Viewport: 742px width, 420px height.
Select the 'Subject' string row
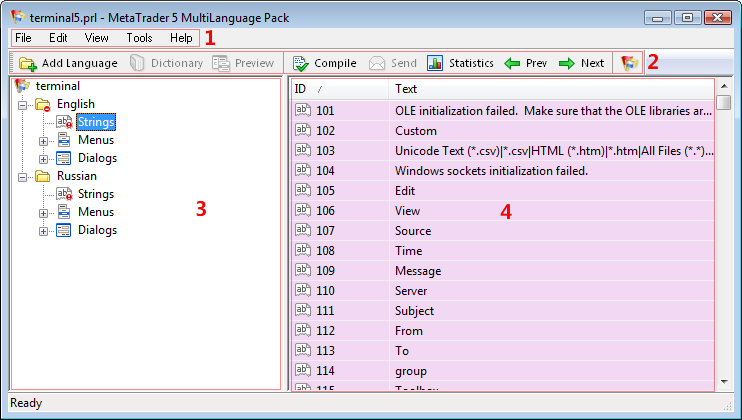[502, 311]
